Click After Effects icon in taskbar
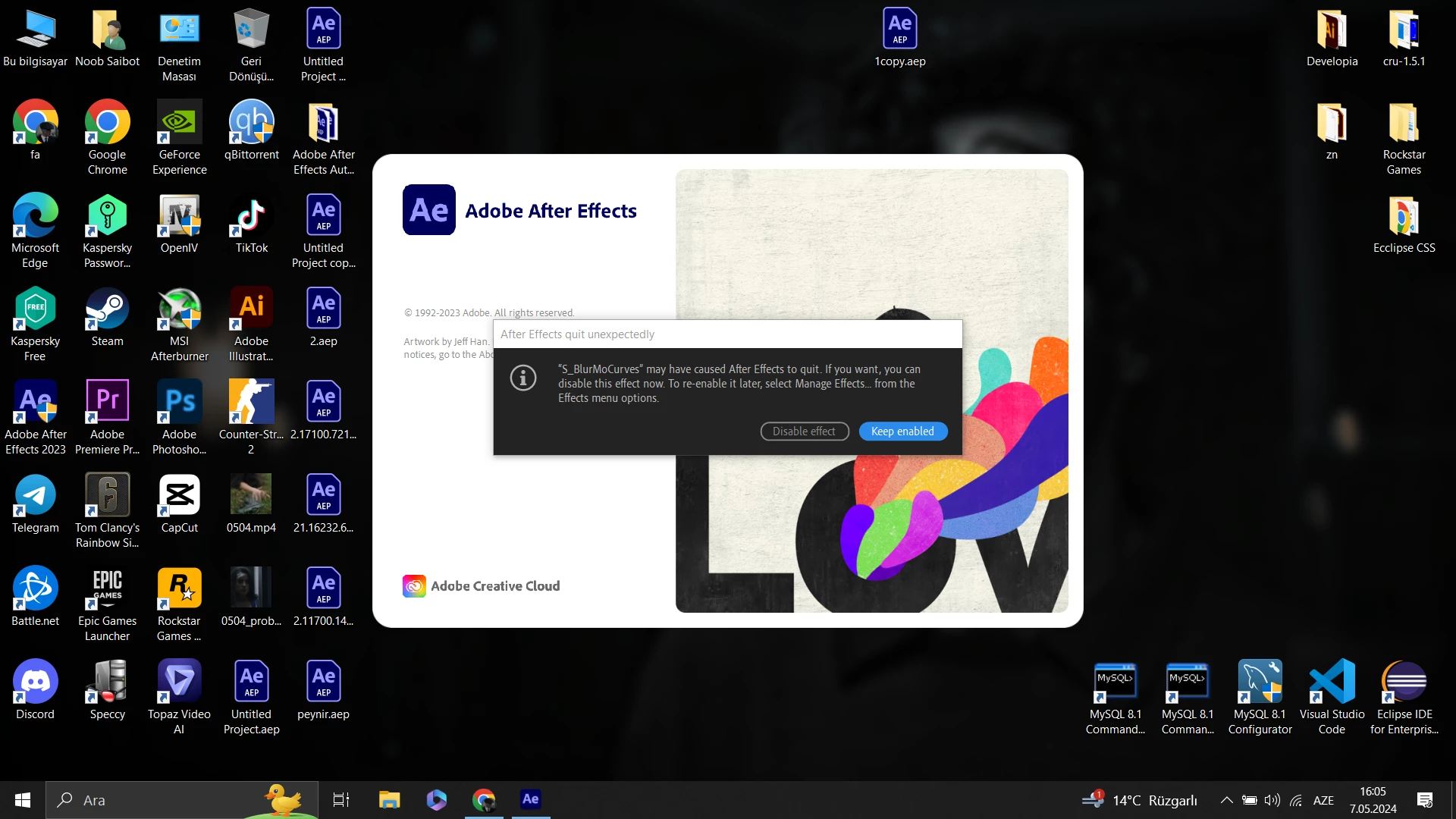1456x819 pixels. (530, 799)
